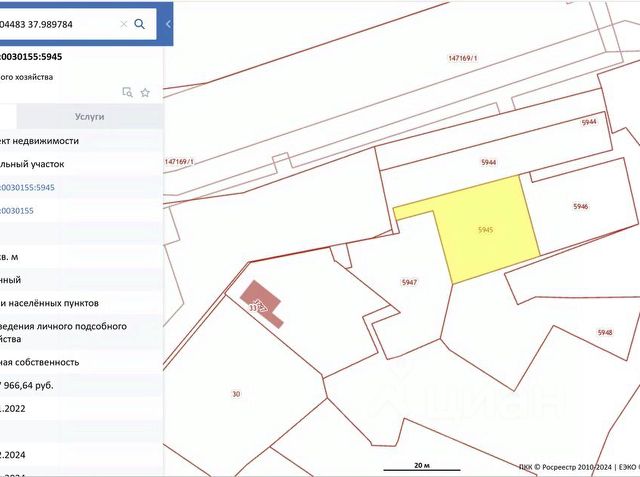The height and width of the screenshot is (477, 640).
Task: Click the 20 м scale bar
Action: click(x=422, y=467)
